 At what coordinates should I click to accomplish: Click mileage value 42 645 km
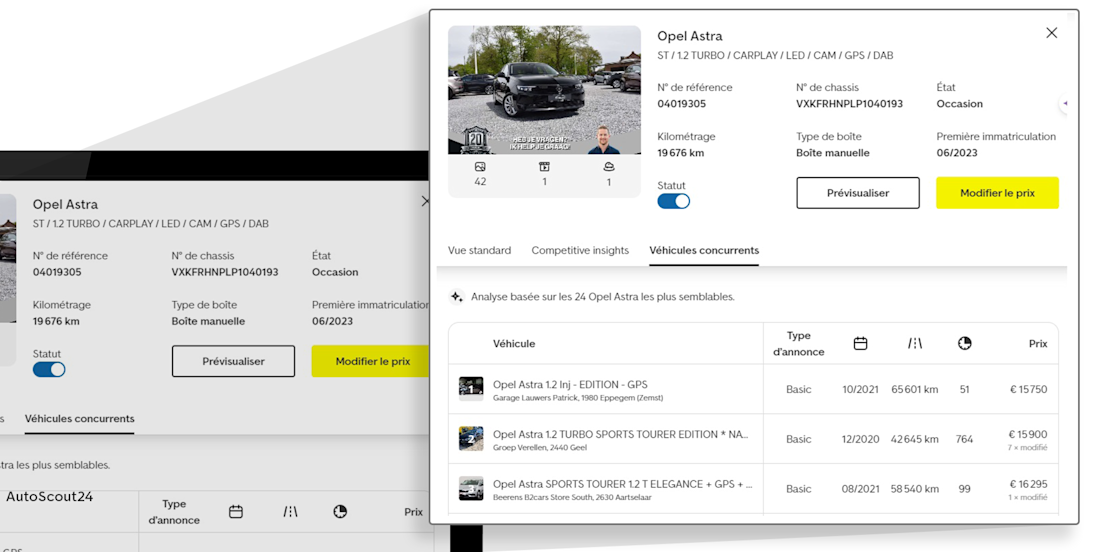click(915, 439)
